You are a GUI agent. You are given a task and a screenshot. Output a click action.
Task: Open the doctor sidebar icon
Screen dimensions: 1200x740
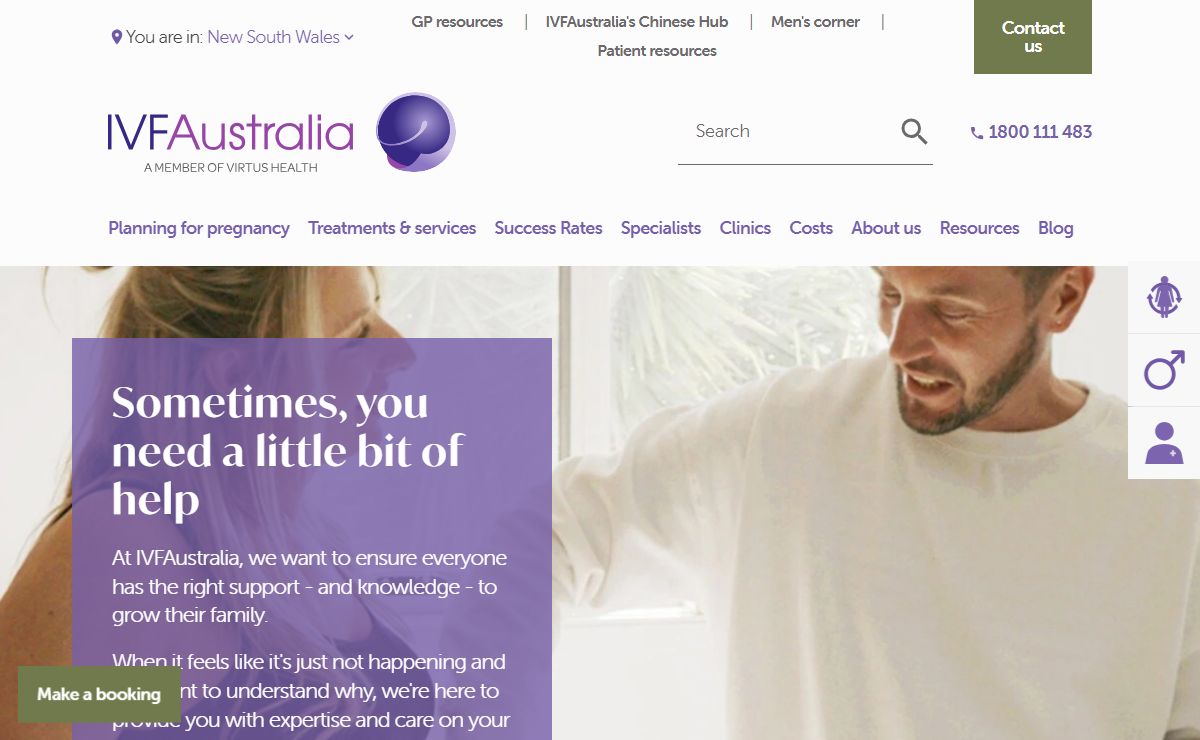point(1164,443)
